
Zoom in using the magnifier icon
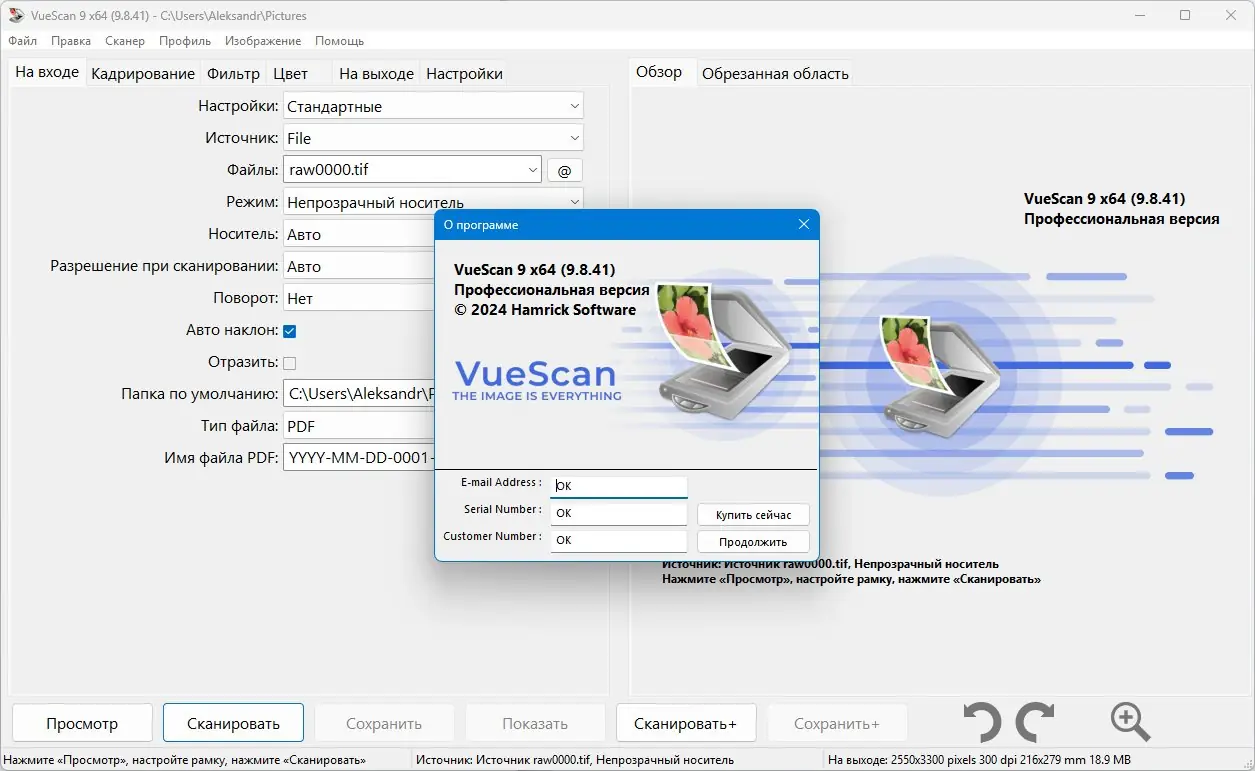click(x=1130, y=722)
